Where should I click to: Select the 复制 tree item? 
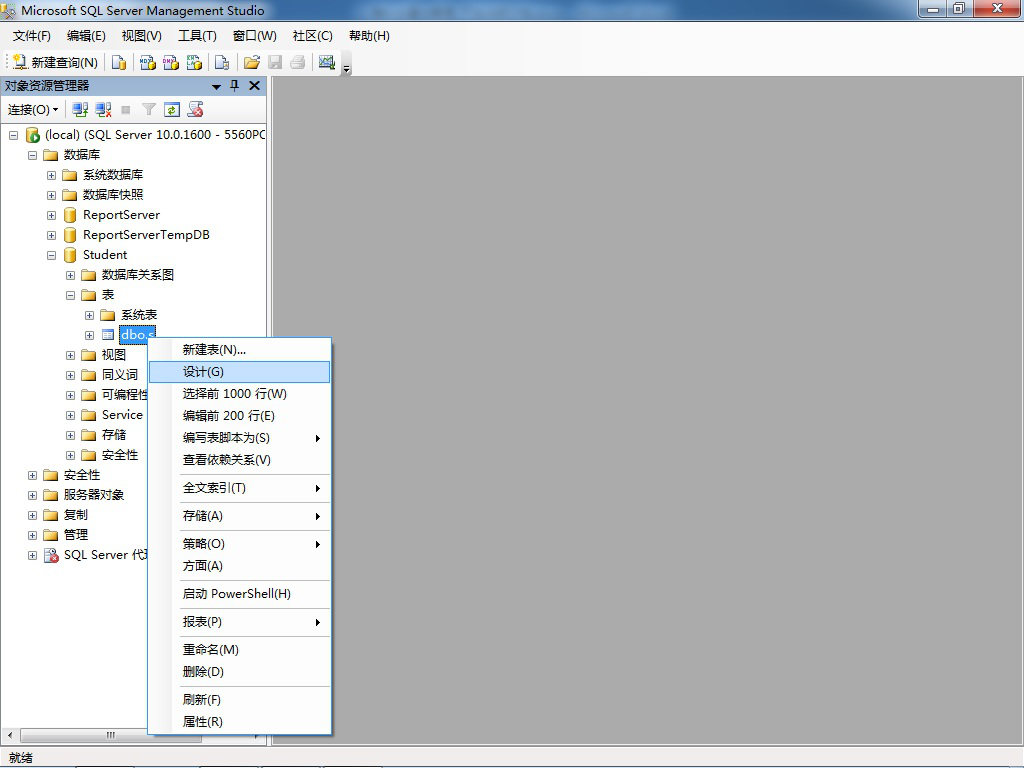click(x=76, y=515)
